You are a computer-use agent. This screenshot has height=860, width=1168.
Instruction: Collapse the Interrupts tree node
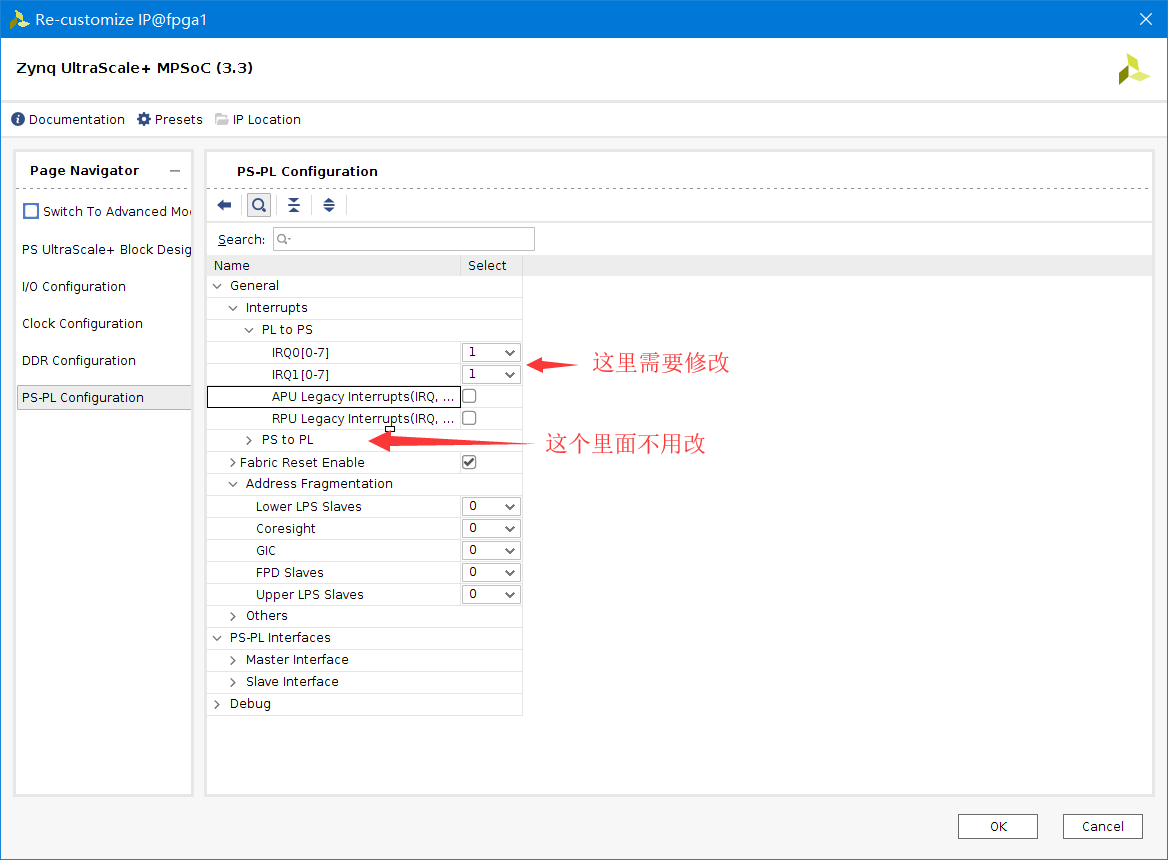point(233,308)
